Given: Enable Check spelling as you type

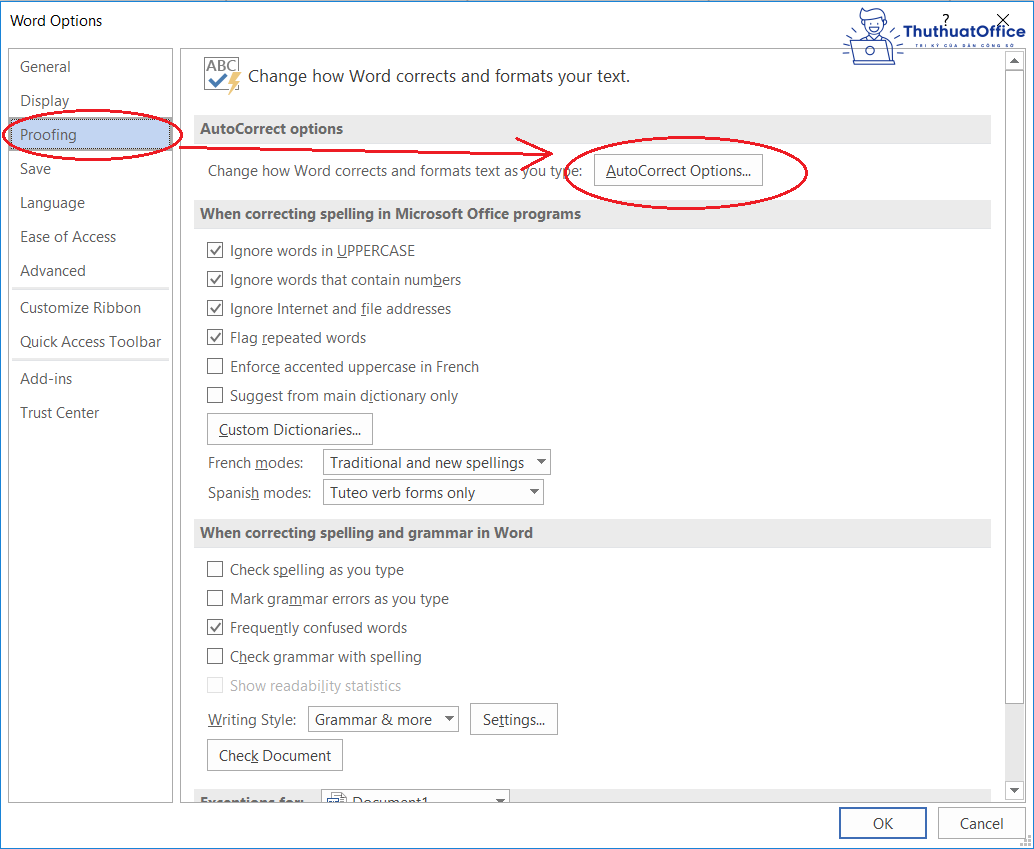Looking at the screenshot, I should pos(215,570).
